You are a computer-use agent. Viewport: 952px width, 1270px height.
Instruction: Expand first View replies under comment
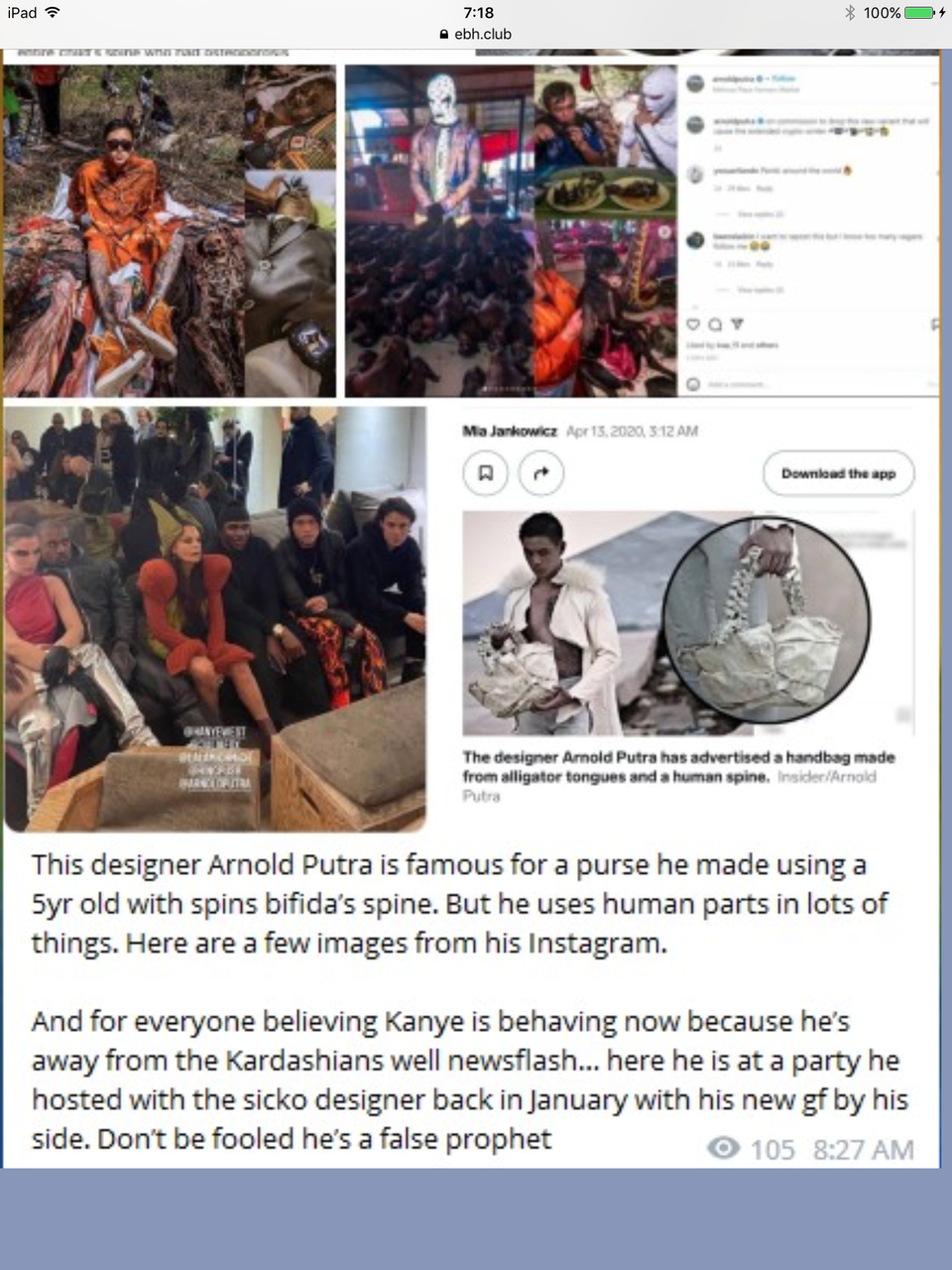762,214
